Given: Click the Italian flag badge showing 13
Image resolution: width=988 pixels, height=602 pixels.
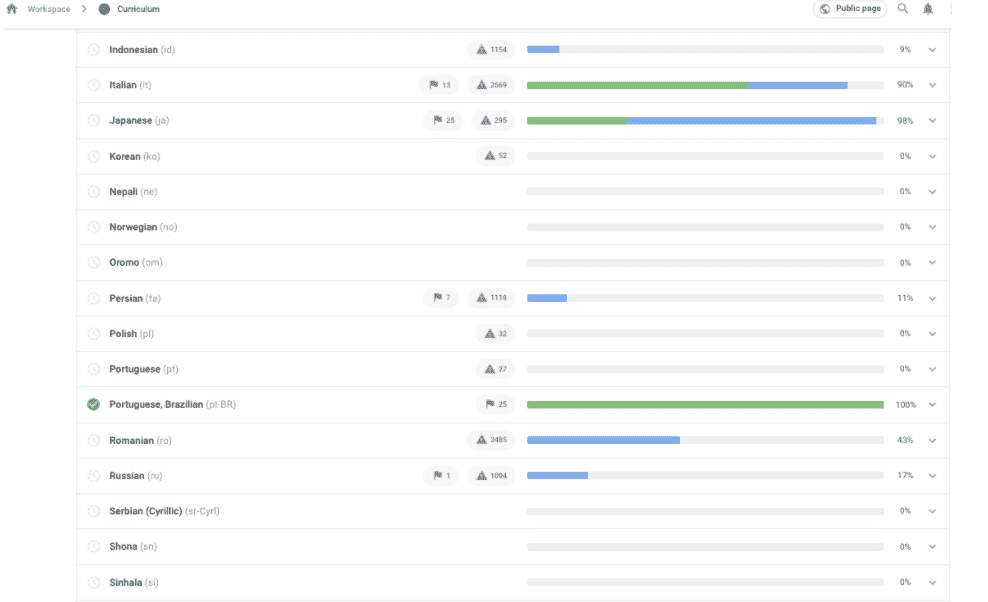Looking at the screenshot, I should pos(440,85).
